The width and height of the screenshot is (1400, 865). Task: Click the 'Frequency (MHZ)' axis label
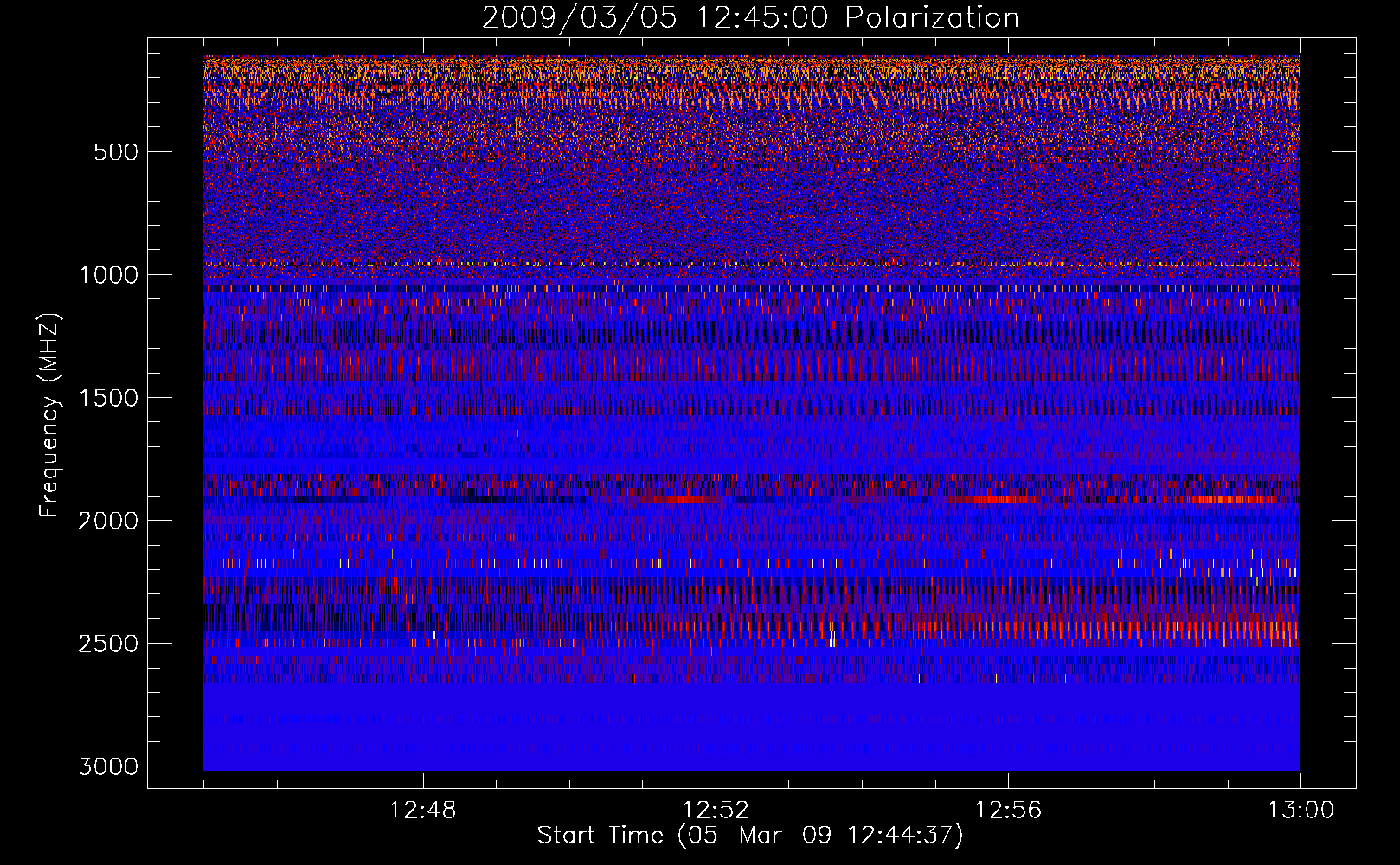click(49, 415)
